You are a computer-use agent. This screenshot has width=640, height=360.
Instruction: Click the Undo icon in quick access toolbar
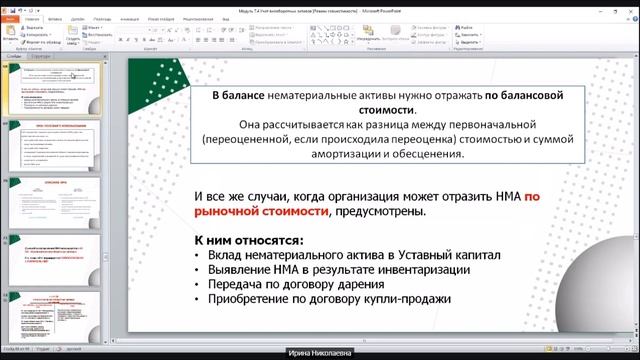20,11
